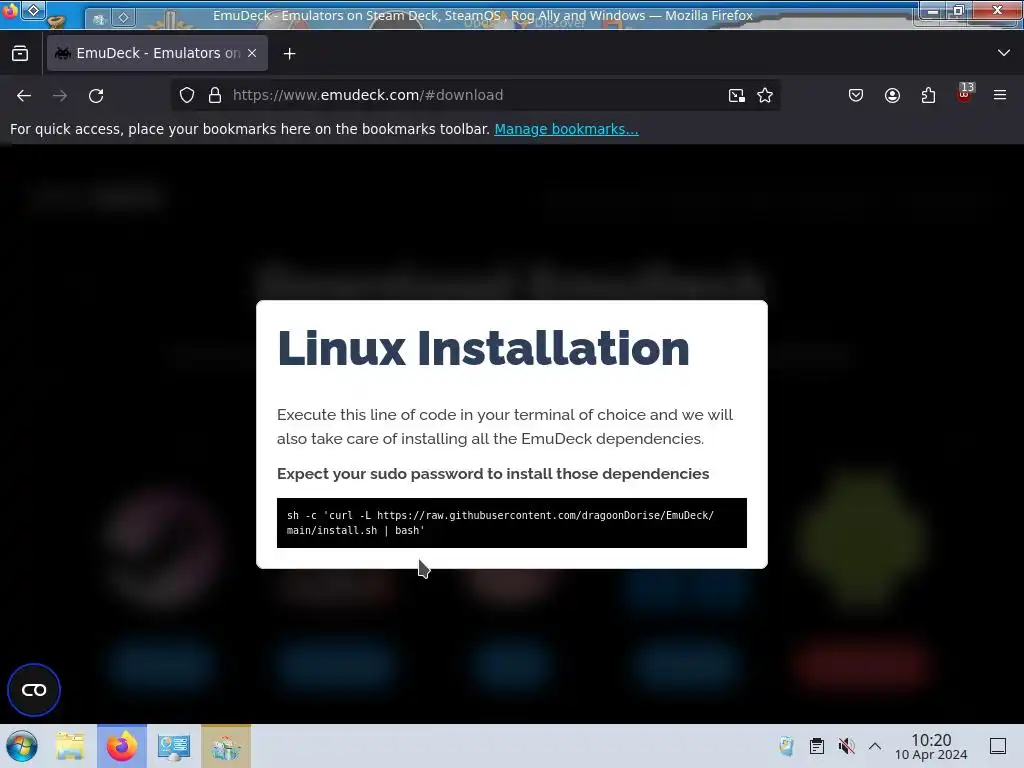Go back to the previous page

click(24, 95)
